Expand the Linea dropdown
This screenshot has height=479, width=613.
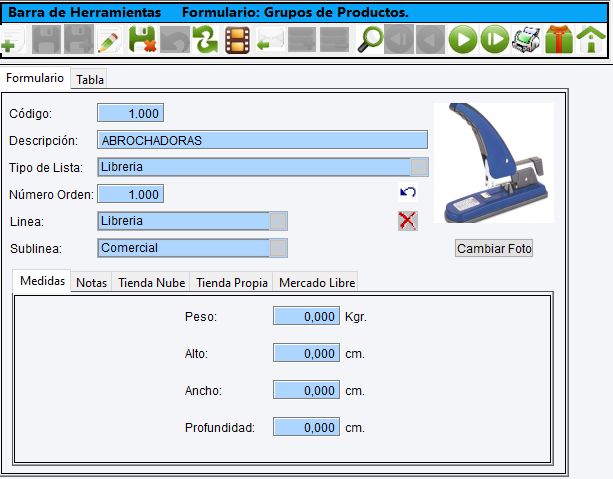click(x=278, y=221)
